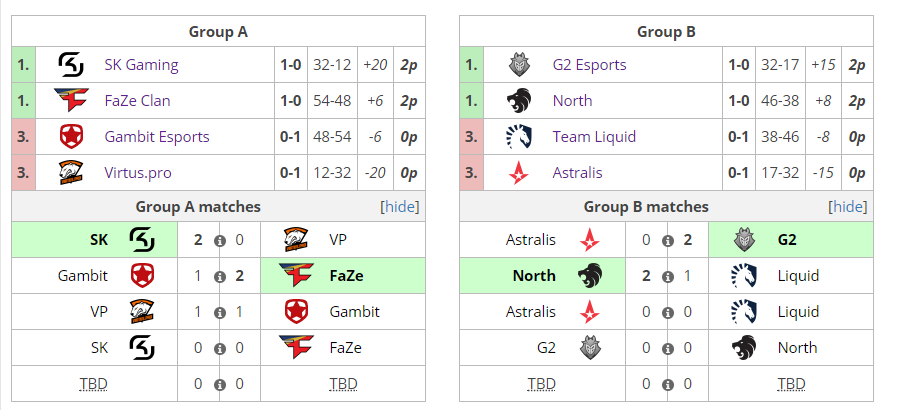Click the G2 Esports logo in Group B standings

pos(519,64)
